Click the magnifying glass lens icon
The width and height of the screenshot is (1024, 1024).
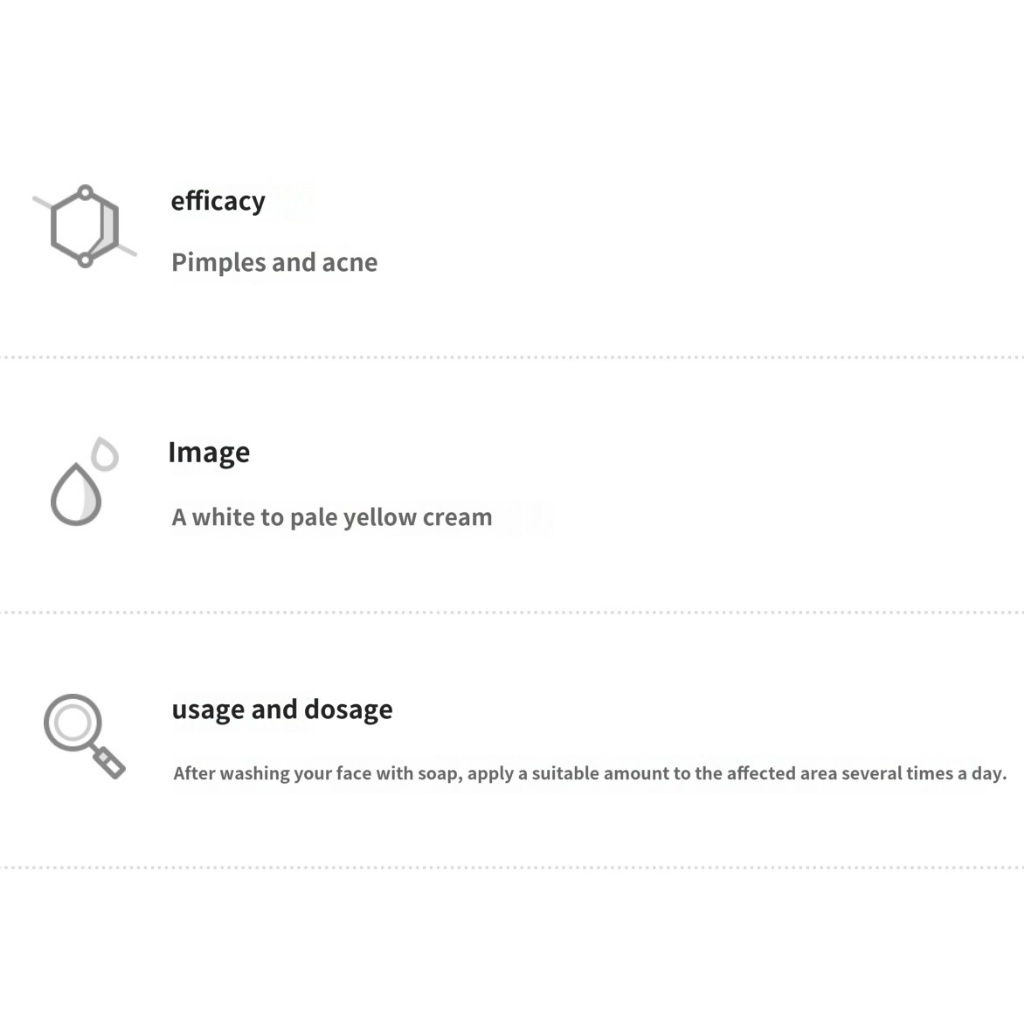pos(72,723)
